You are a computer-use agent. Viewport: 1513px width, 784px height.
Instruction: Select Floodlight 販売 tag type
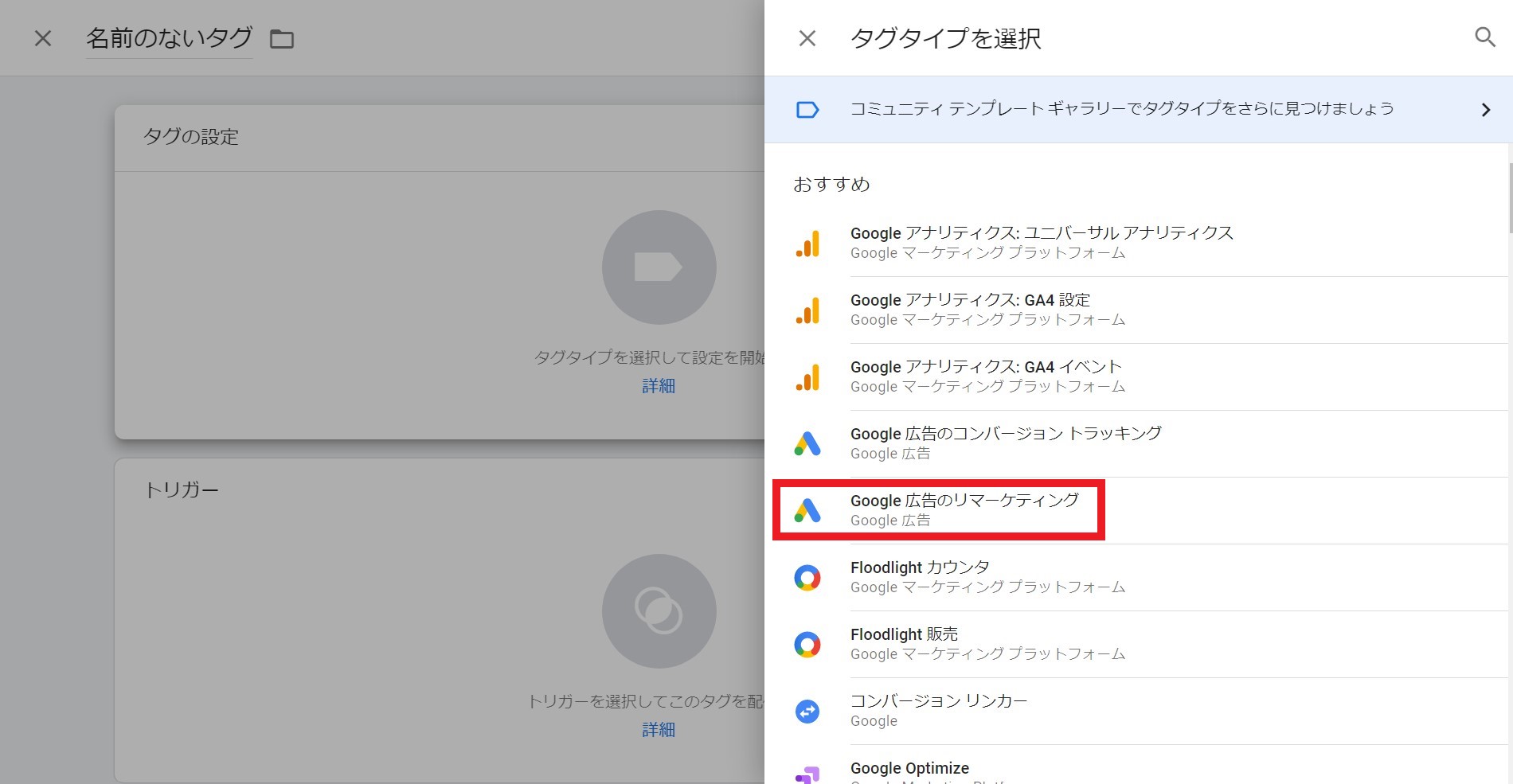[1139, 644]
